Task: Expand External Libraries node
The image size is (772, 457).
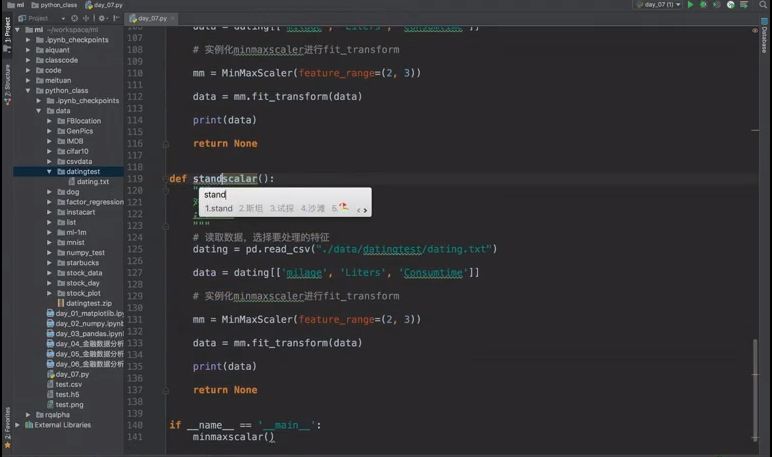Action: click(18, 424)
